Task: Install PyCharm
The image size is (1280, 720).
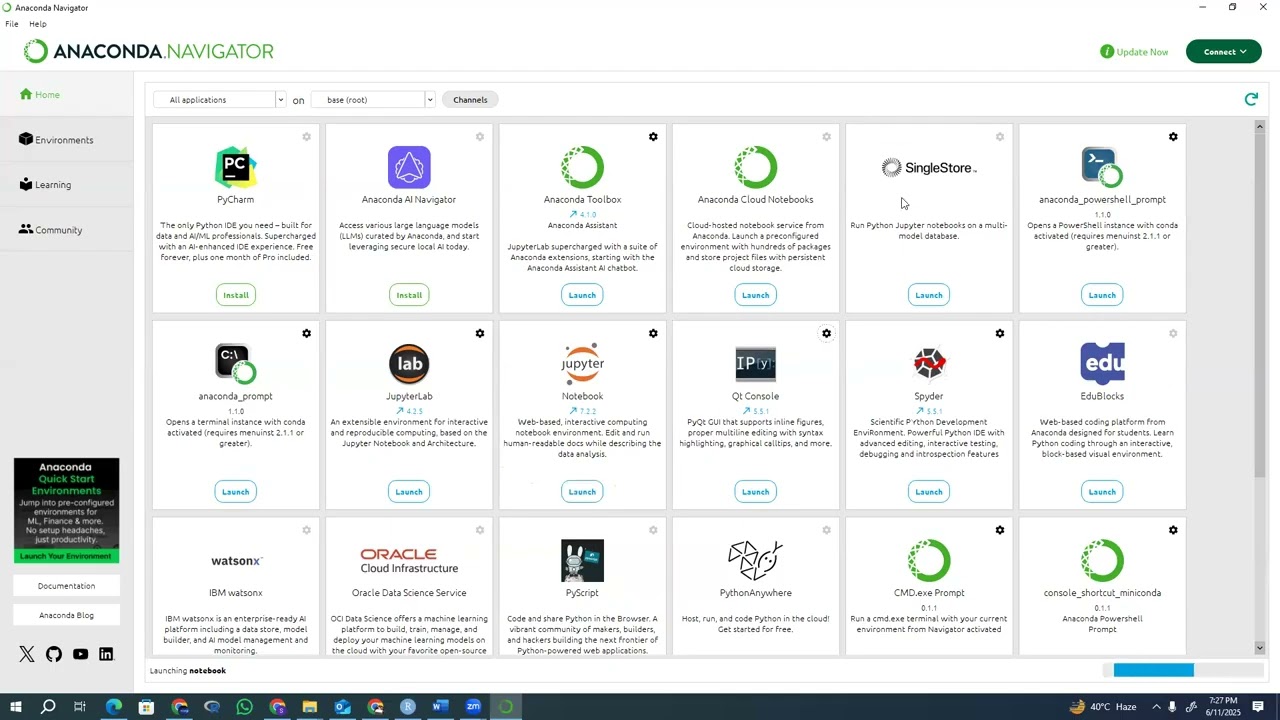Action: tap(236, 295)
